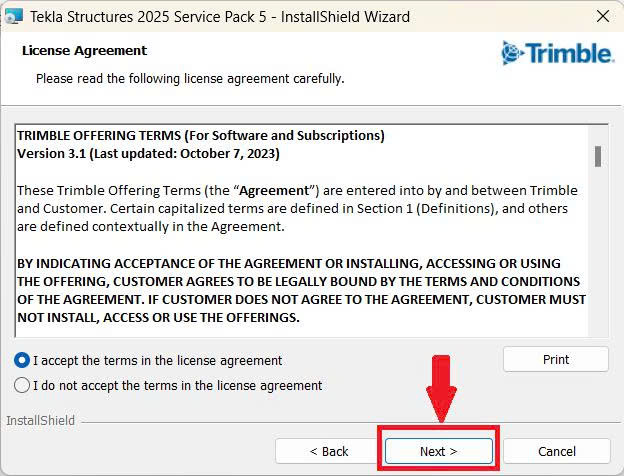This screenshot has height=476, width=624.
Task: Click the InstallShield label at the bottom left
Action: point(40,421)
